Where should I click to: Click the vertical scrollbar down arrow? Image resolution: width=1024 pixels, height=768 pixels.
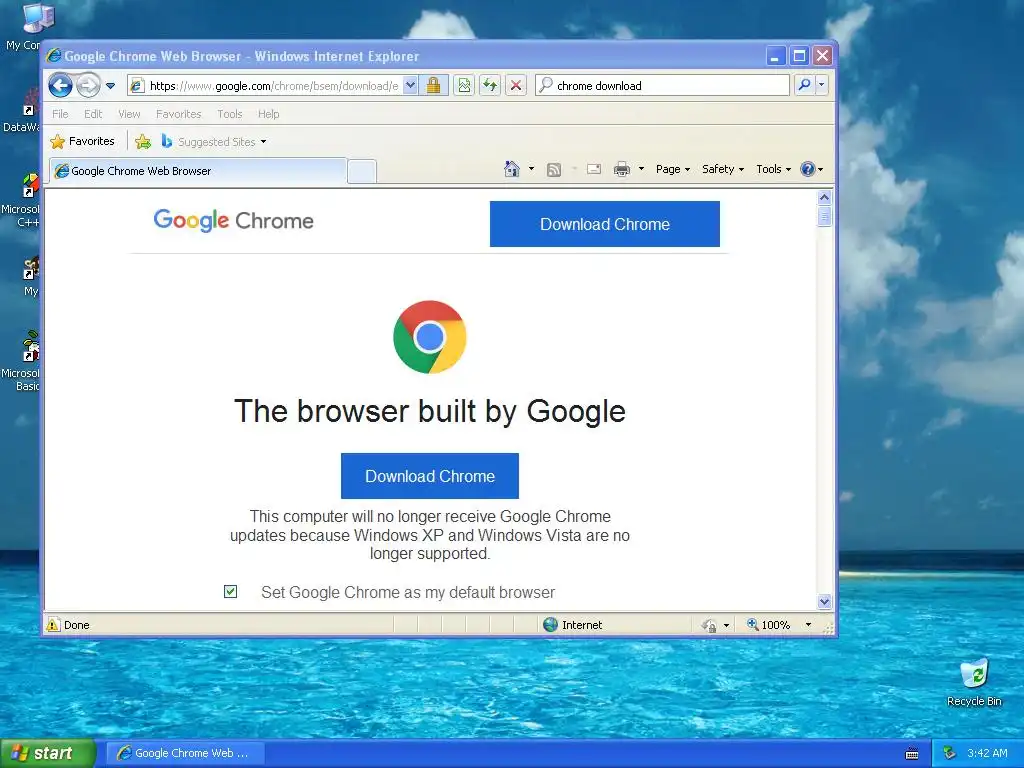pyautogui.click(x=824, y=601)
